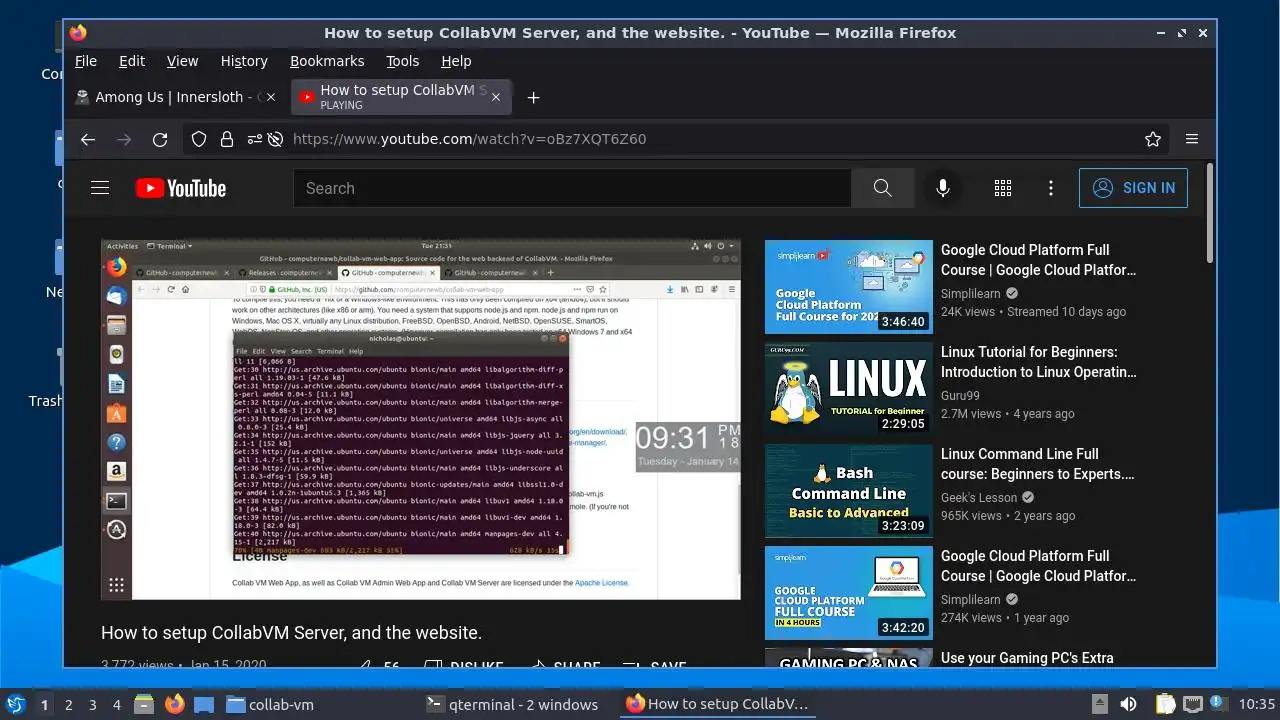Switch to workspace 2 in taskbar
This screenshot has width=1280, height=720.
pos(69,704)
